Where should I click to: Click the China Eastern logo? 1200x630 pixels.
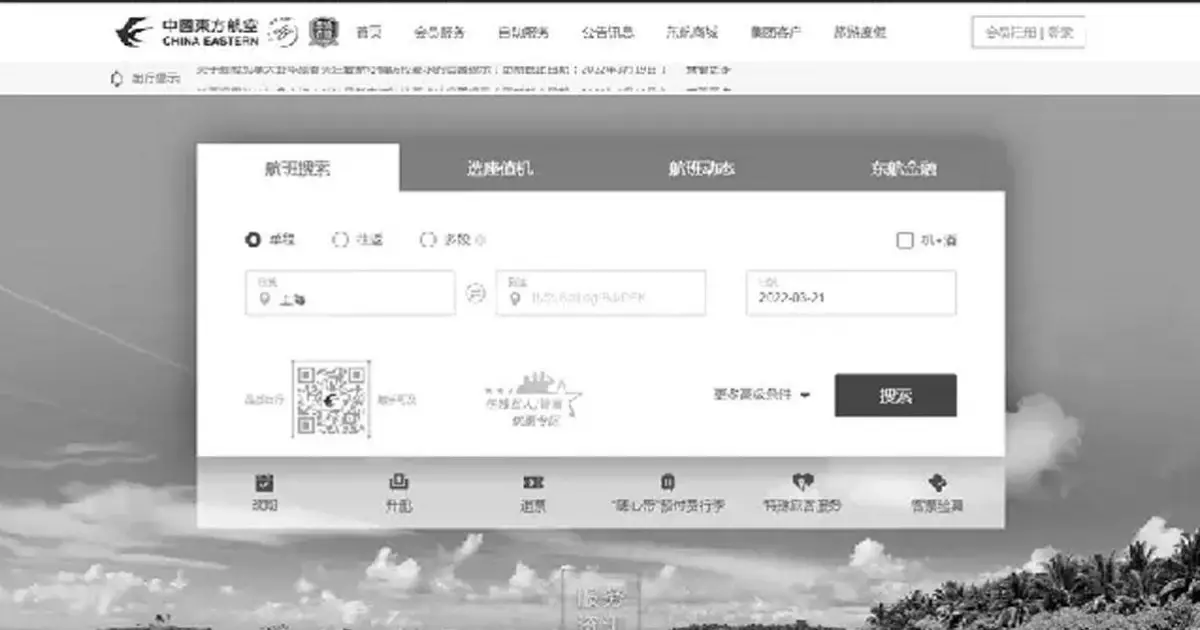[x=187, y=32]
